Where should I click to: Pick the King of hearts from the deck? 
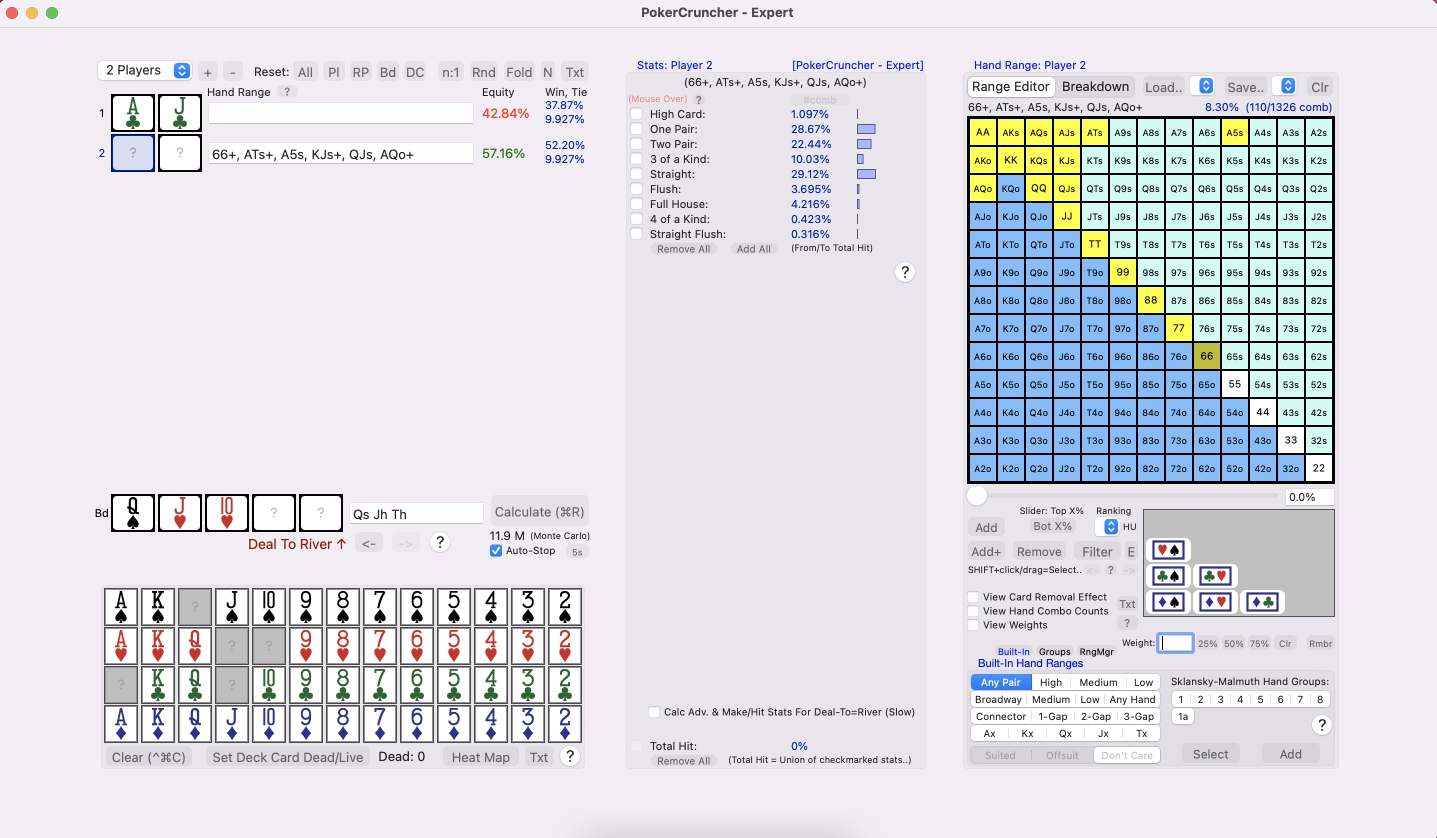[160, 646]
